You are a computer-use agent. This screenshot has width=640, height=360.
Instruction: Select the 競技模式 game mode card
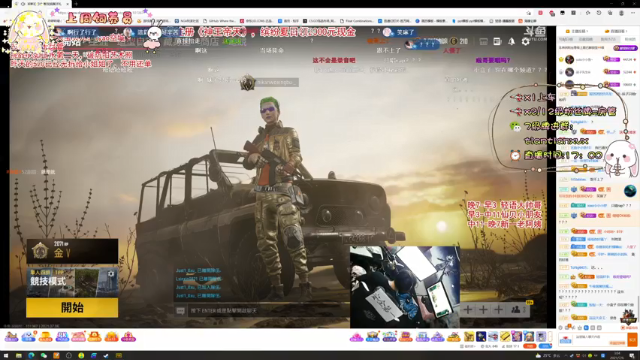pos(72,282)
